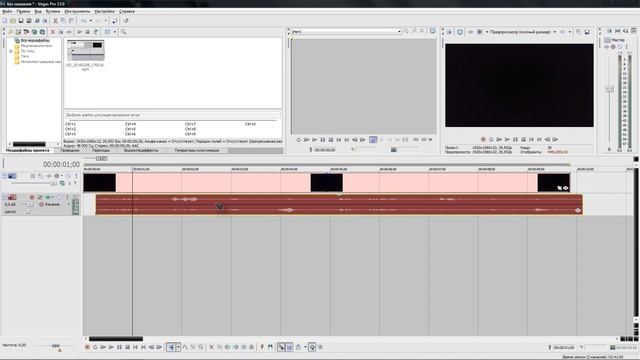Play the timeline from cursor position
The height and width of the screenshot is (360, 640).
pyautogui.click(x=111, y=347)
